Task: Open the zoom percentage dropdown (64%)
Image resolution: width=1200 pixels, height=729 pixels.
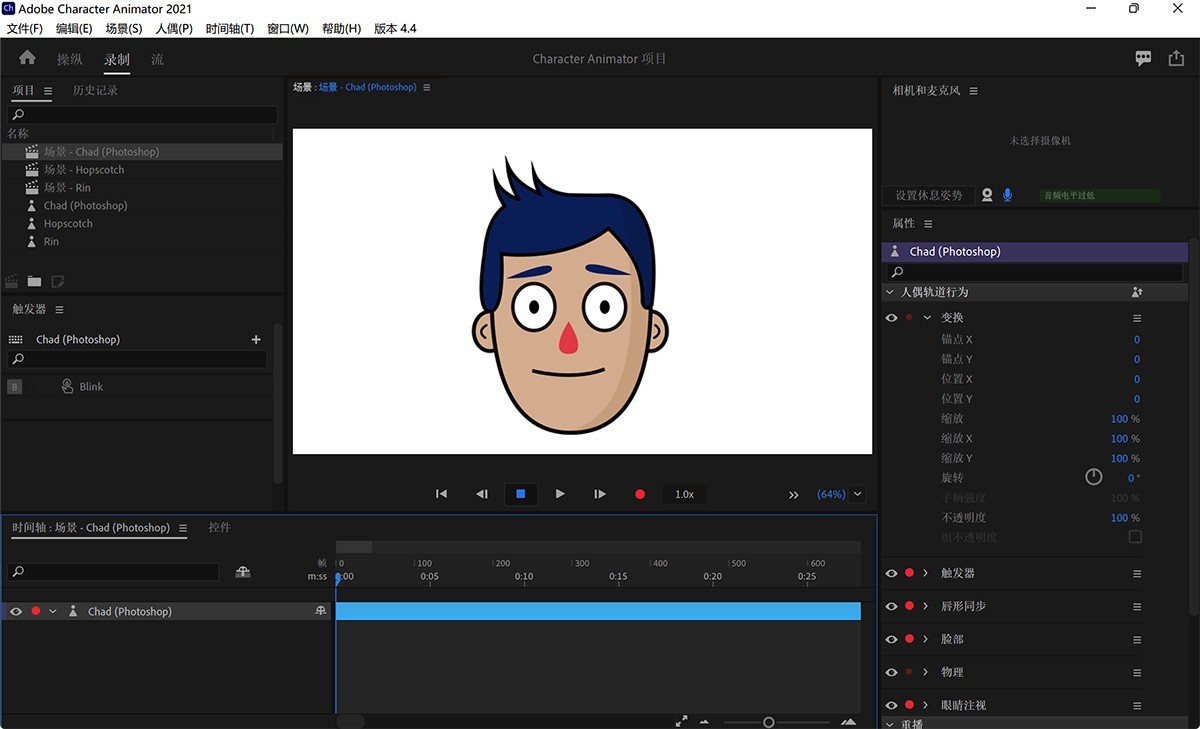Action: click(857, 494)
